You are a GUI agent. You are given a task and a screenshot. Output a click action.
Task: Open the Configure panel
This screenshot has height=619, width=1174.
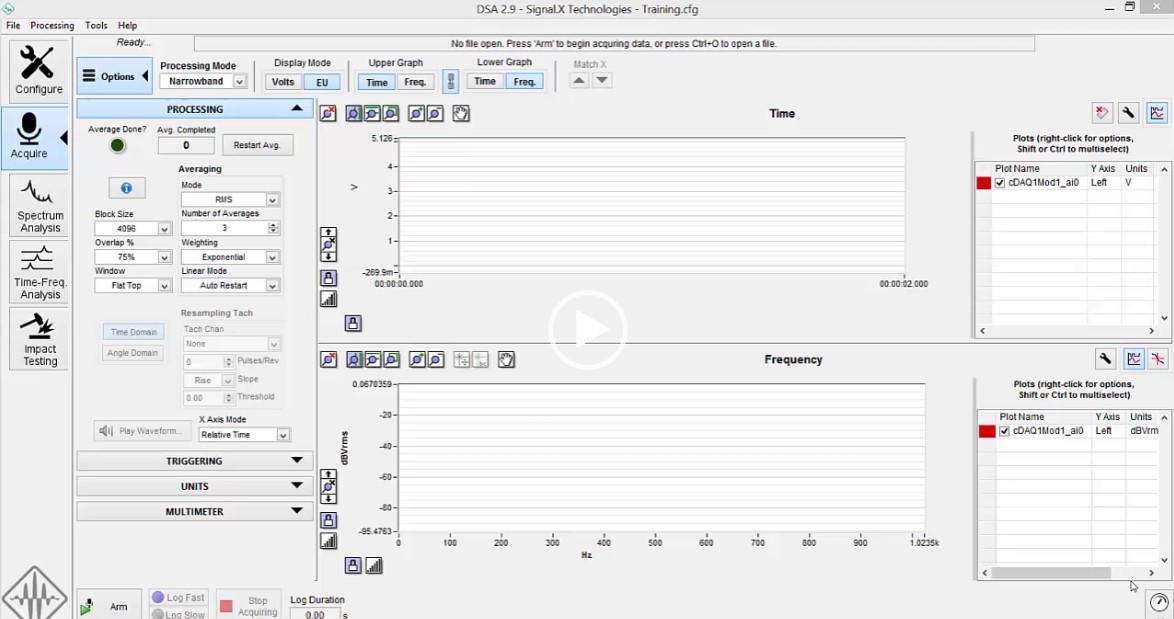(x=38, y=70)
